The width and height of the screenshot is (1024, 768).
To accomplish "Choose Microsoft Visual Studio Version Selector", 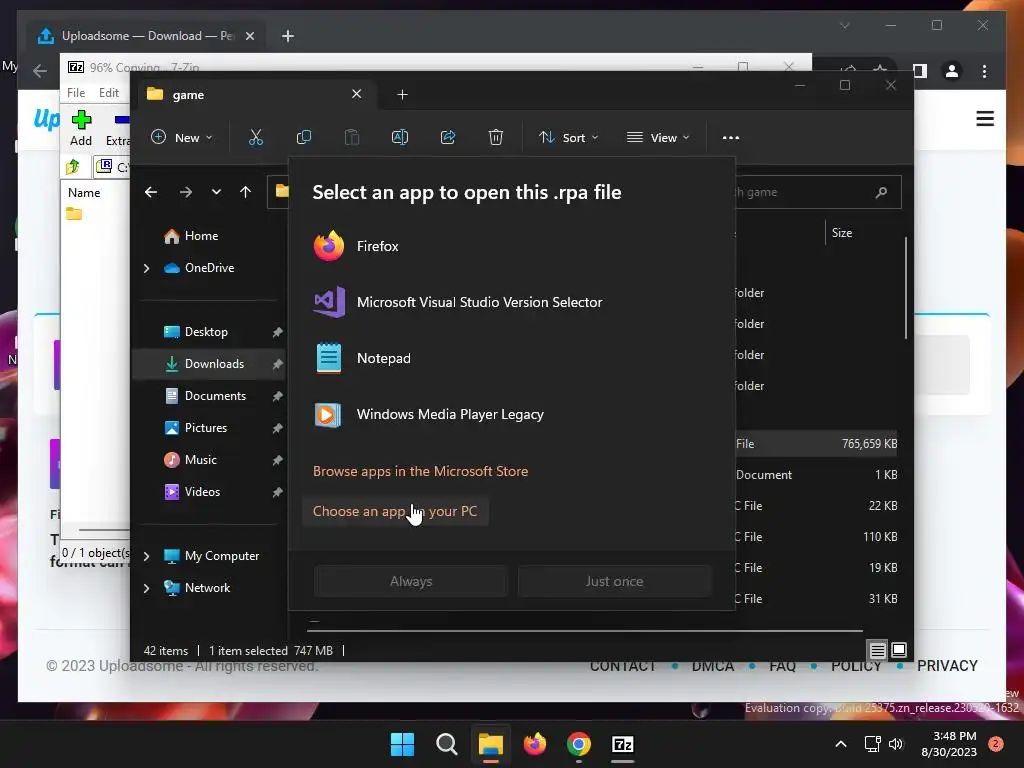I will (512, 302).
